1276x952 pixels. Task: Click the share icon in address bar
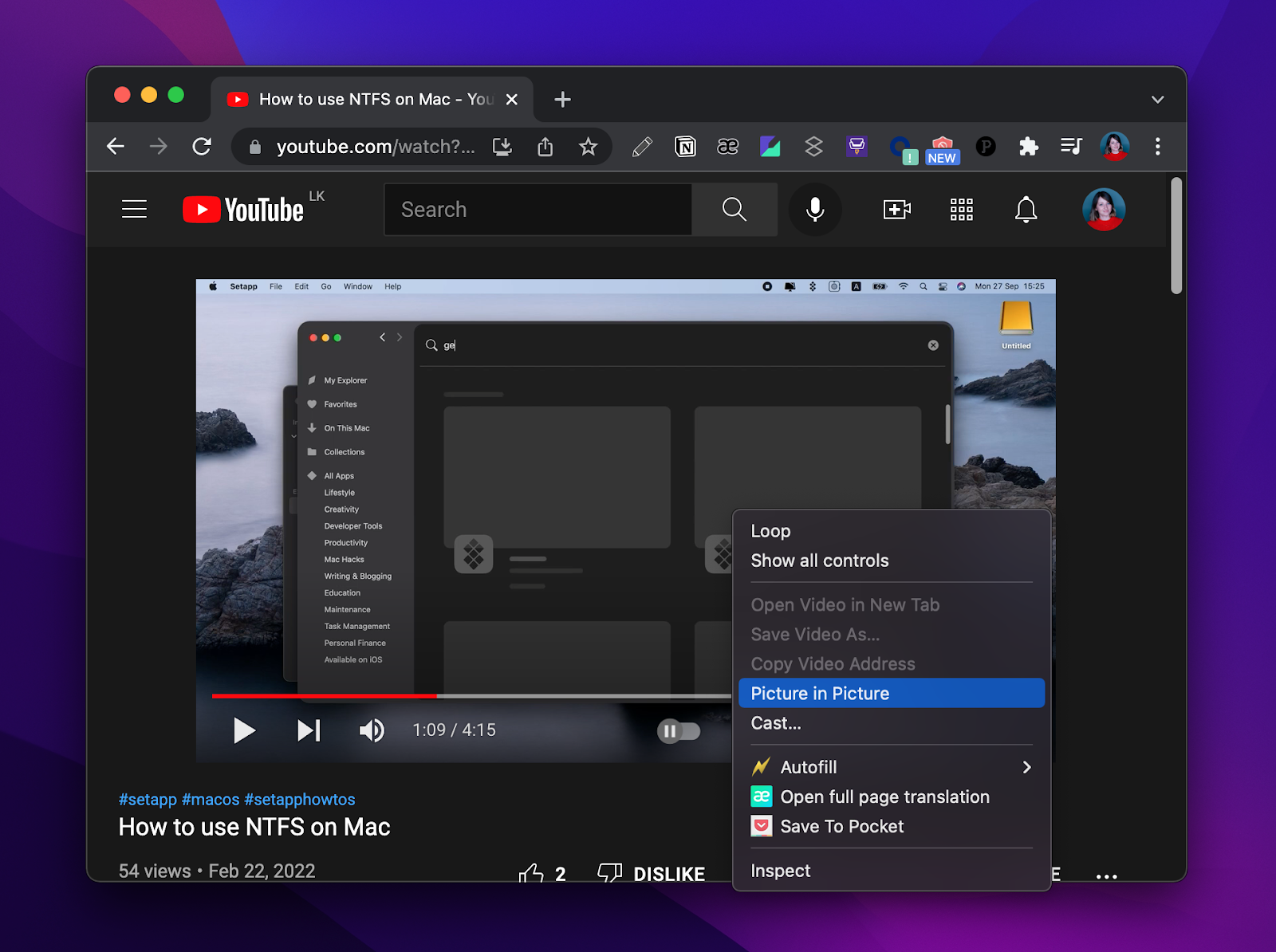pyautogui.click(x=545, y=147)
